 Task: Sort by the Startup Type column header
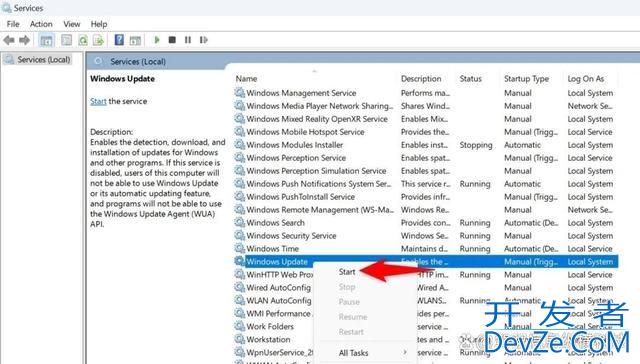527,79
